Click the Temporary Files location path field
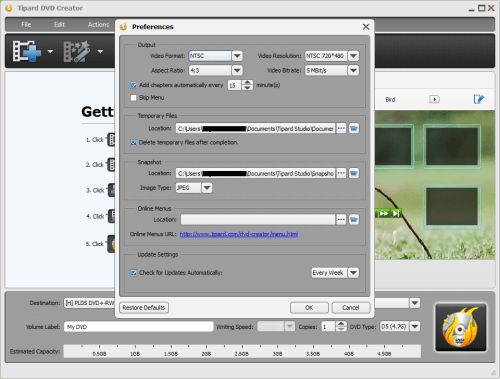 (255, 128)
